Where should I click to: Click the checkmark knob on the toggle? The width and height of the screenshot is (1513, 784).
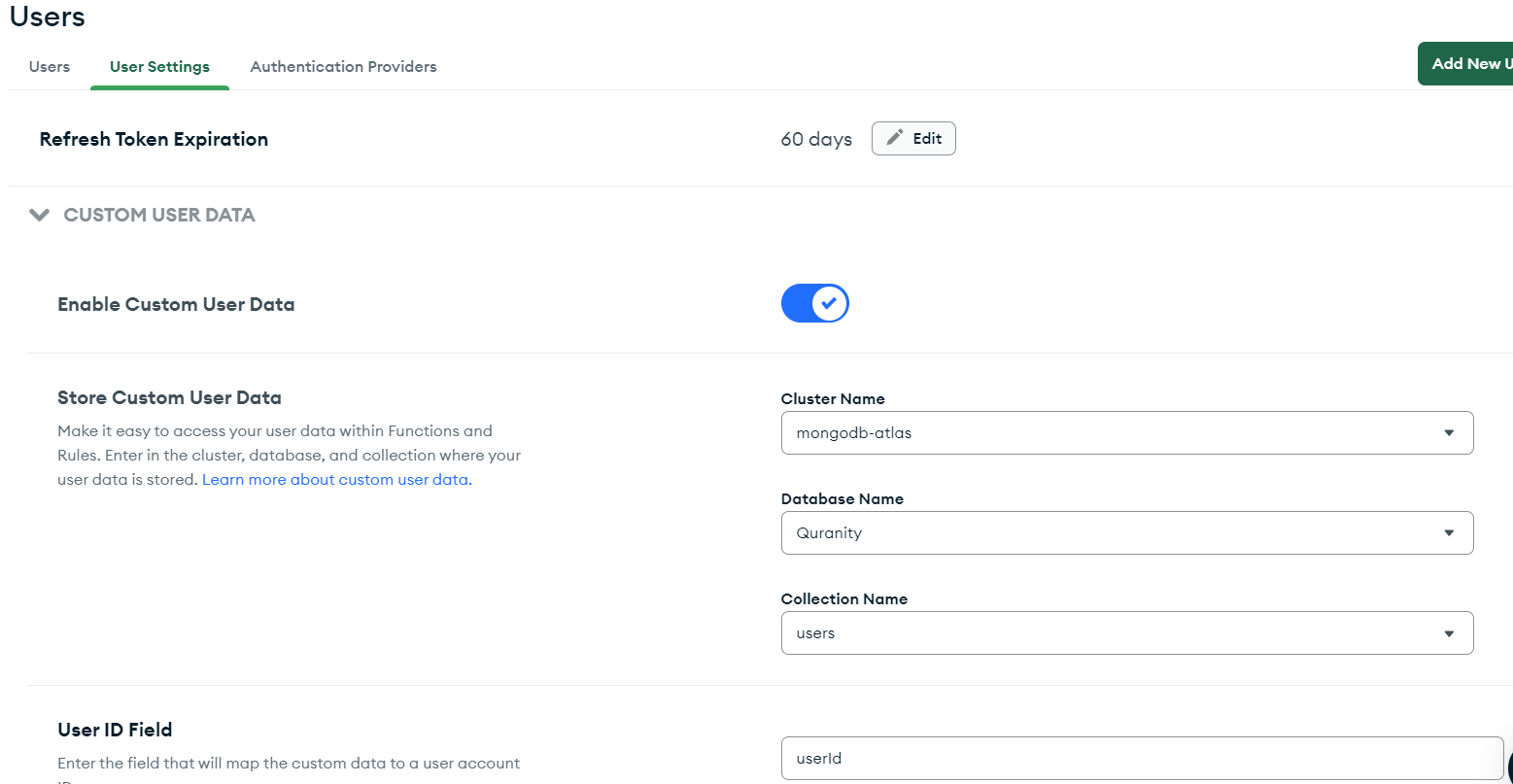tap(829, 303)
